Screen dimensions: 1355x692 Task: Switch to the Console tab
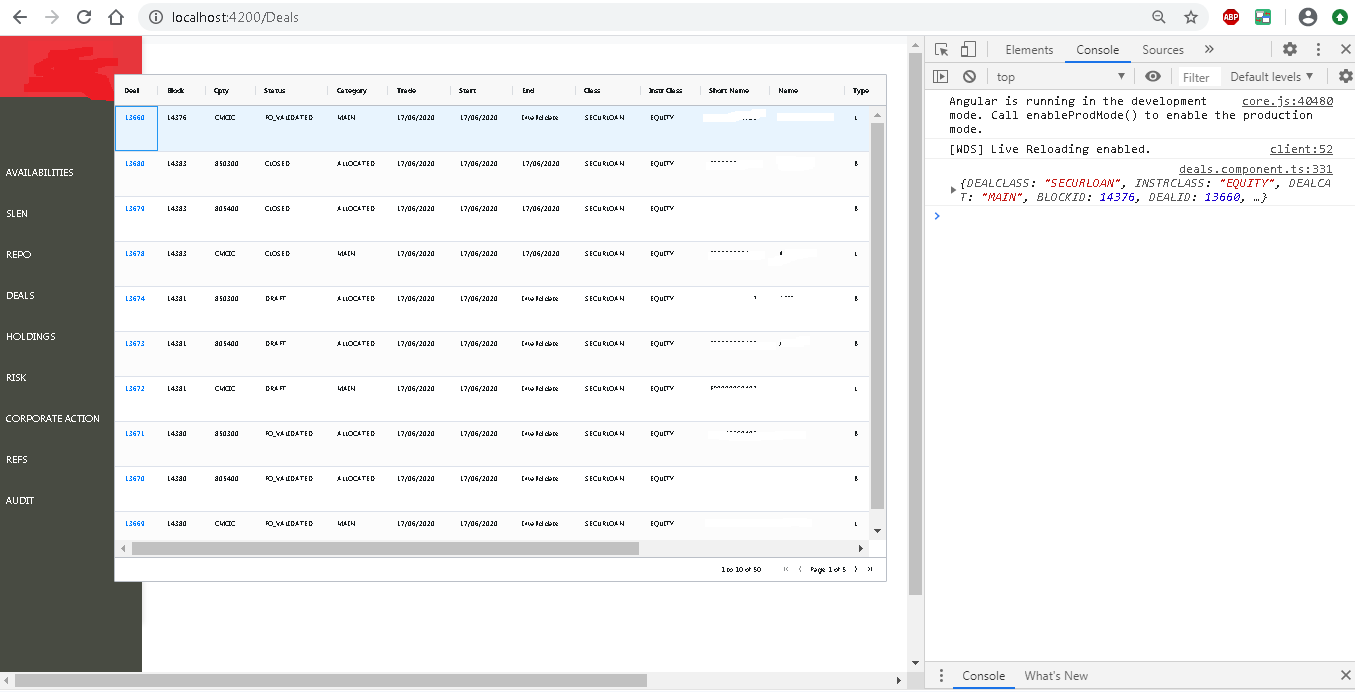1097,49
